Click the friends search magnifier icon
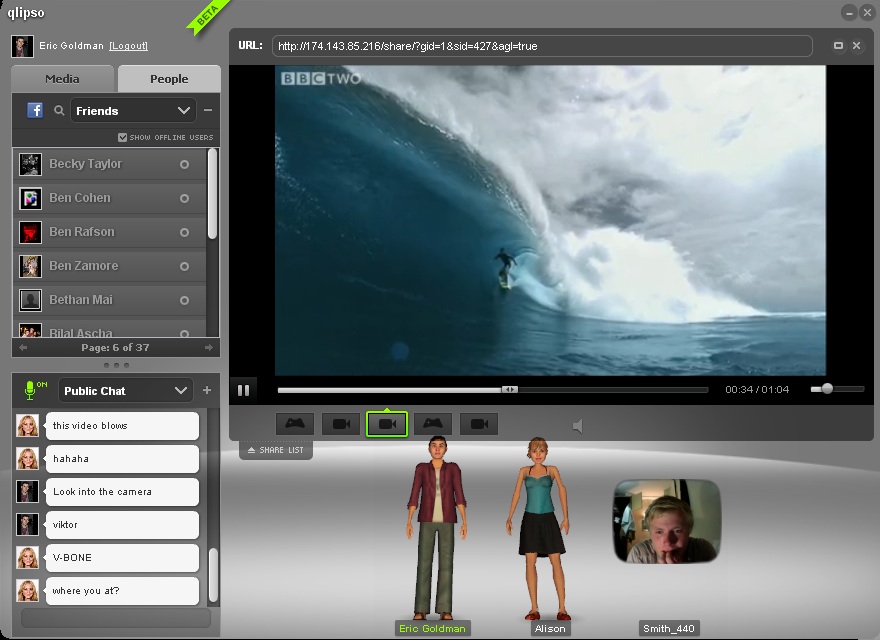Viewport: 880px width, 640px height. pos(59,111)
